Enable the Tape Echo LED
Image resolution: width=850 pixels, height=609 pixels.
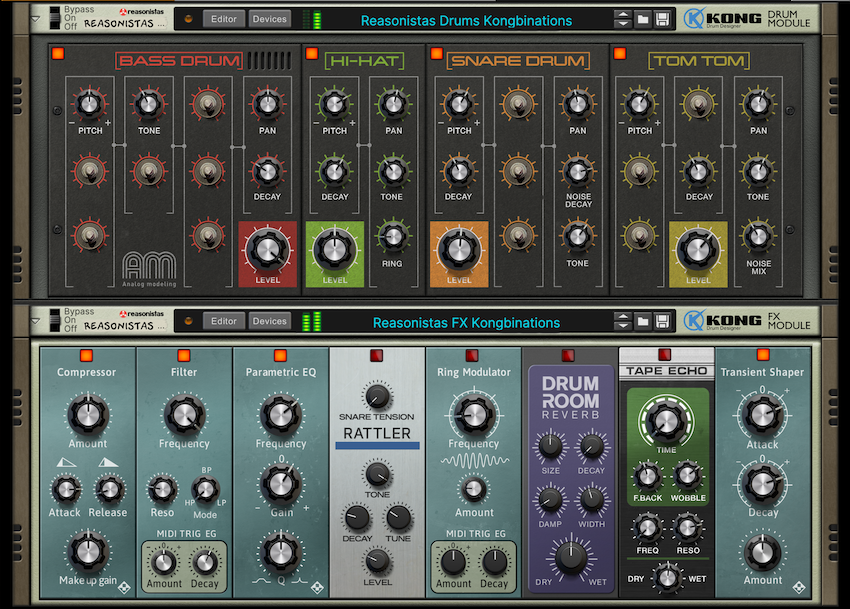[665, 354]
